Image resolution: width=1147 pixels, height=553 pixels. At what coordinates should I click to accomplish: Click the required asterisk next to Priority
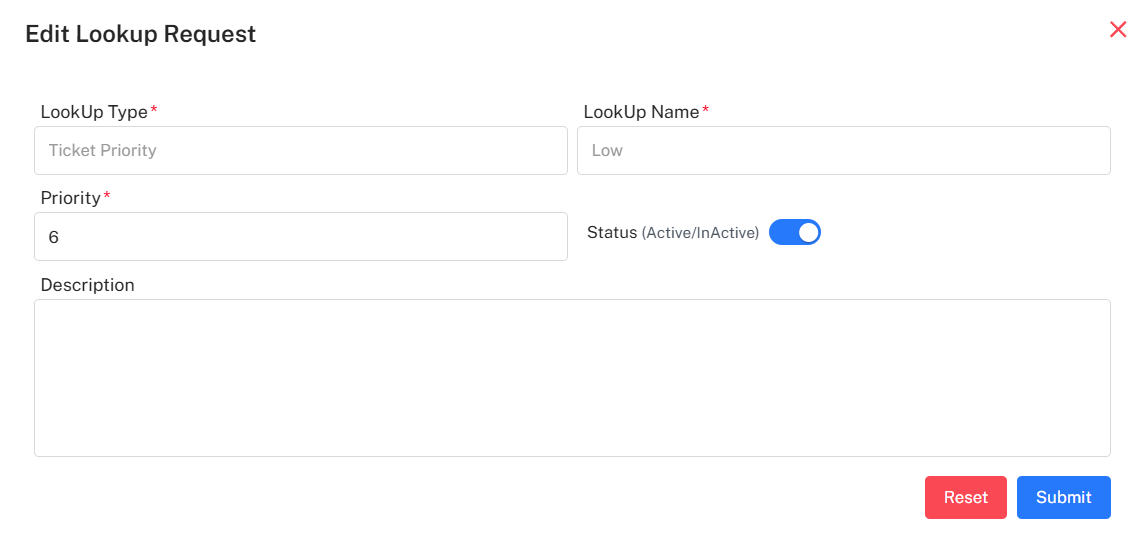pyautogui.click(x=107, y=197)
